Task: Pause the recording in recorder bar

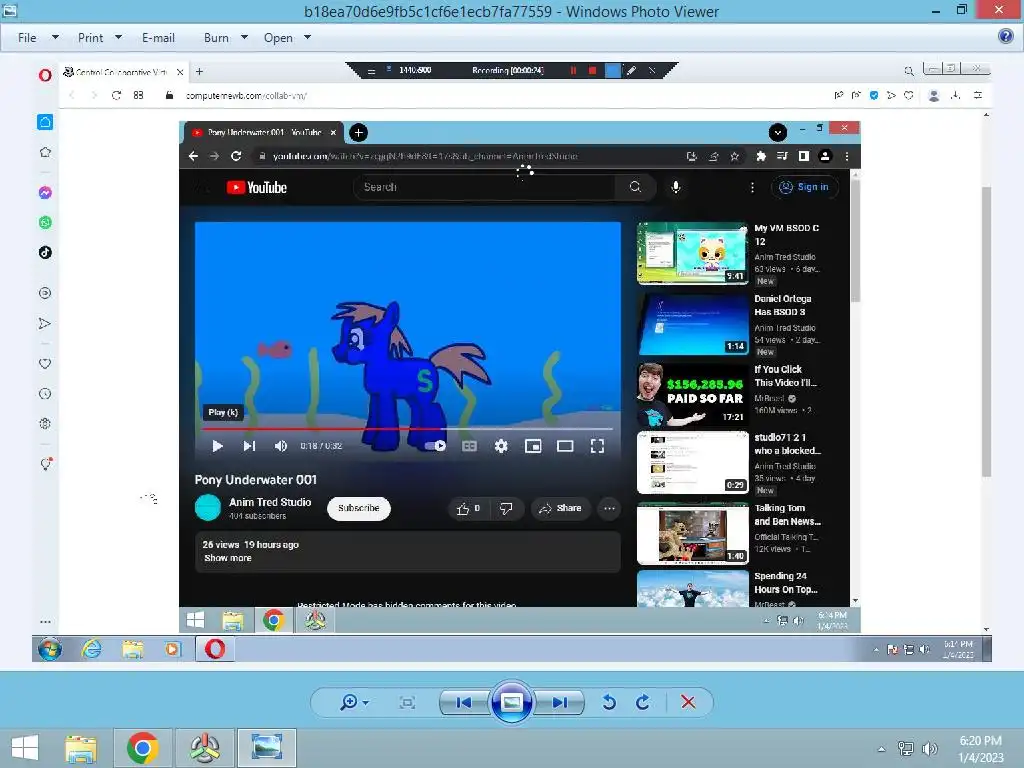Action: click(573, 71)
